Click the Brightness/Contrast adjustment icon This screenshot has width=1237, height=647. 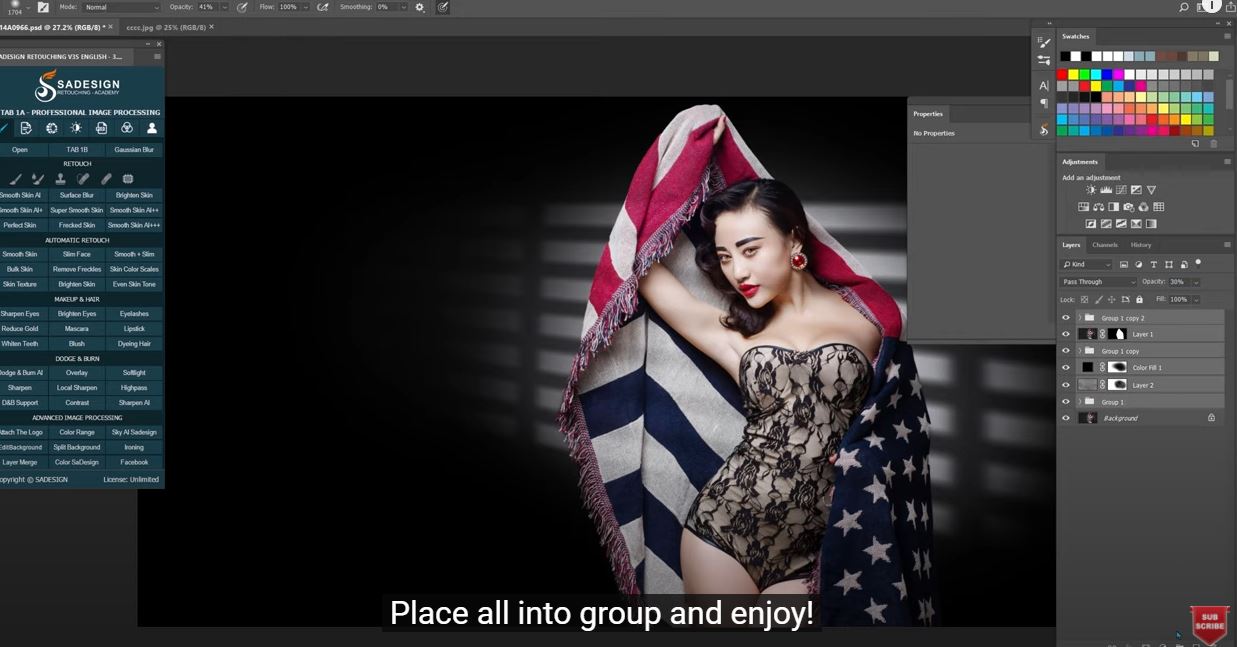click(1091, 190)
